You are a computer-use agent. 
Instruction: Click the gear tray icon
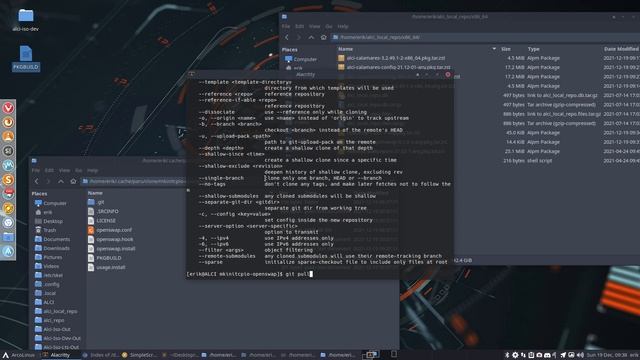tap(515, 355)
